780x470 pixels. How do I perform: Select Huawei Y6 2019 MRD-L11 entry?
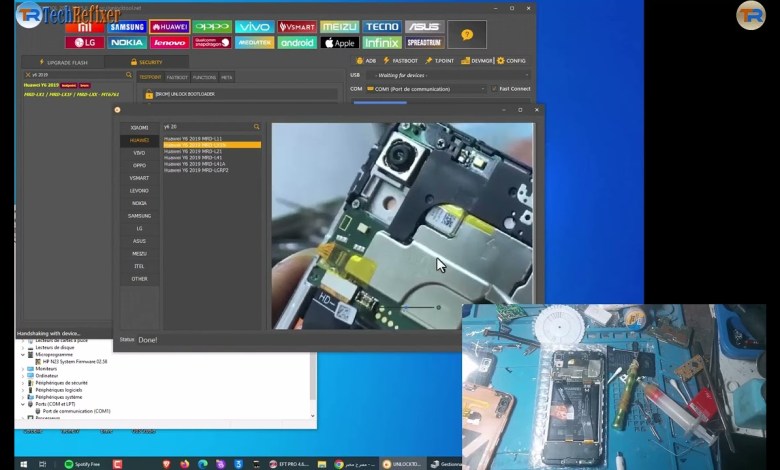tap(193, 139)
